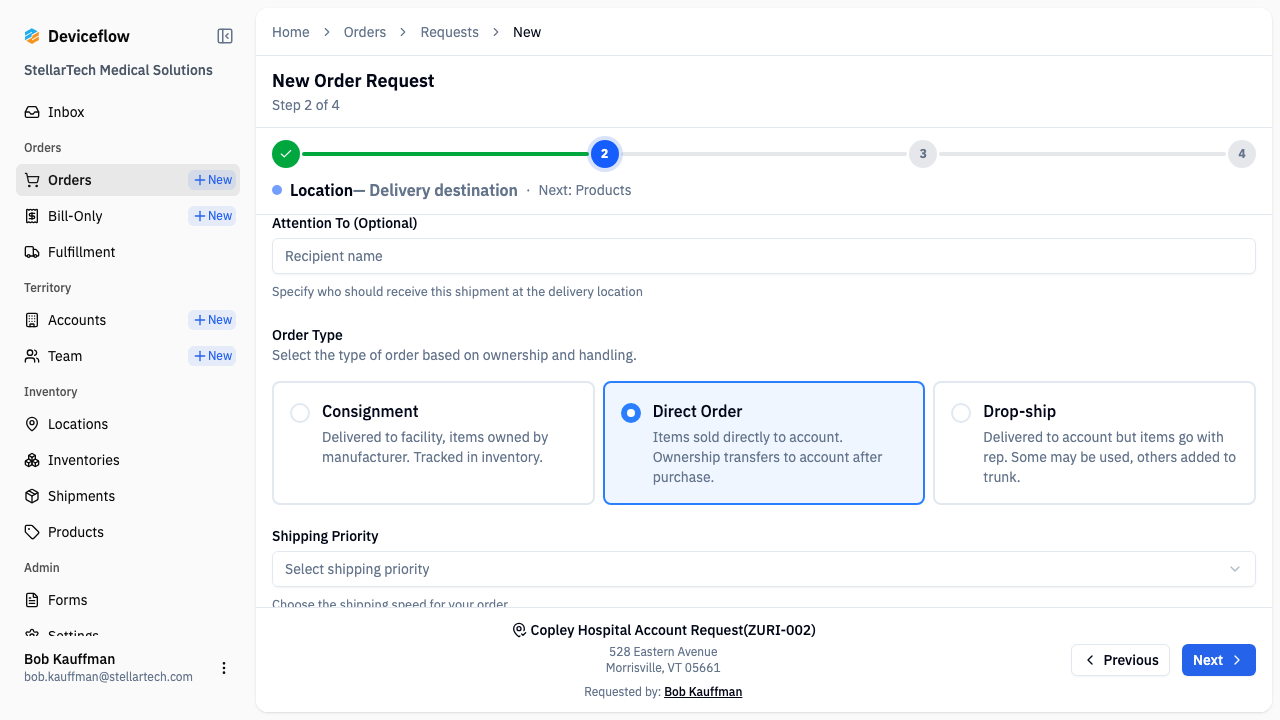Open Orders in the sidebar
Viewport: 1280px width, 720px height.
(x=128, y=180)
